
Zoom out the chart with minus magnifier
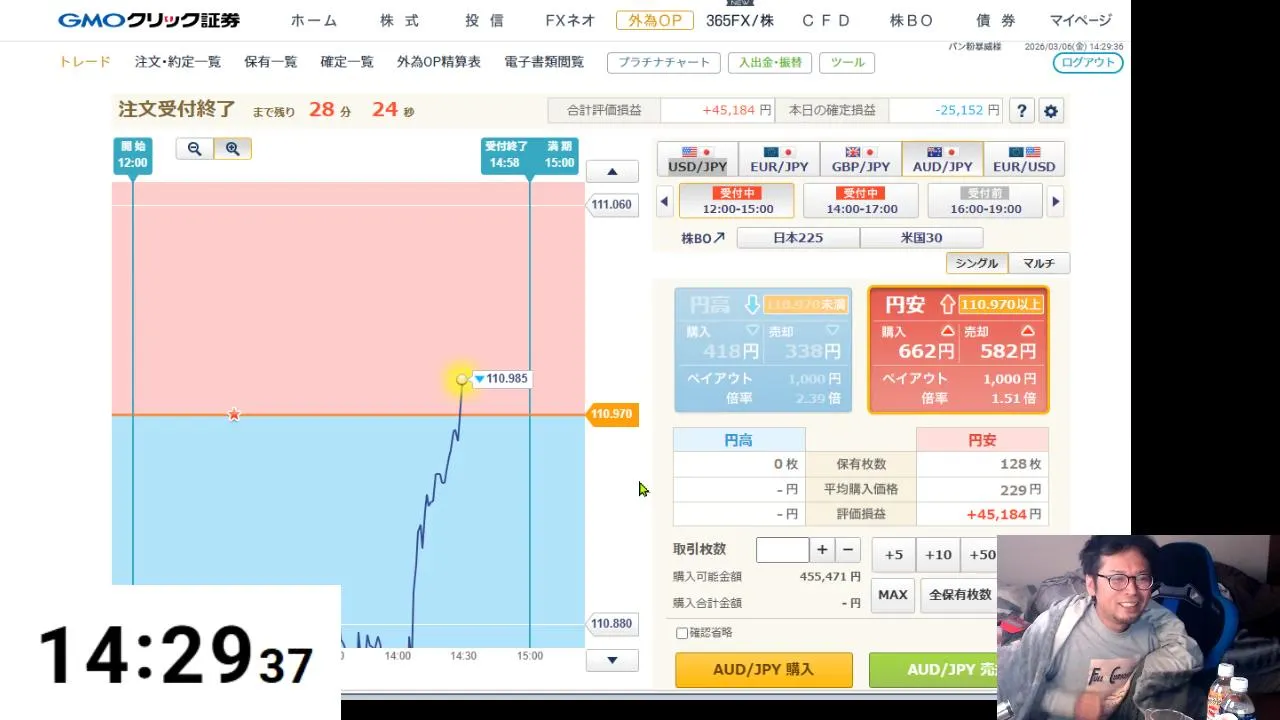195,149
